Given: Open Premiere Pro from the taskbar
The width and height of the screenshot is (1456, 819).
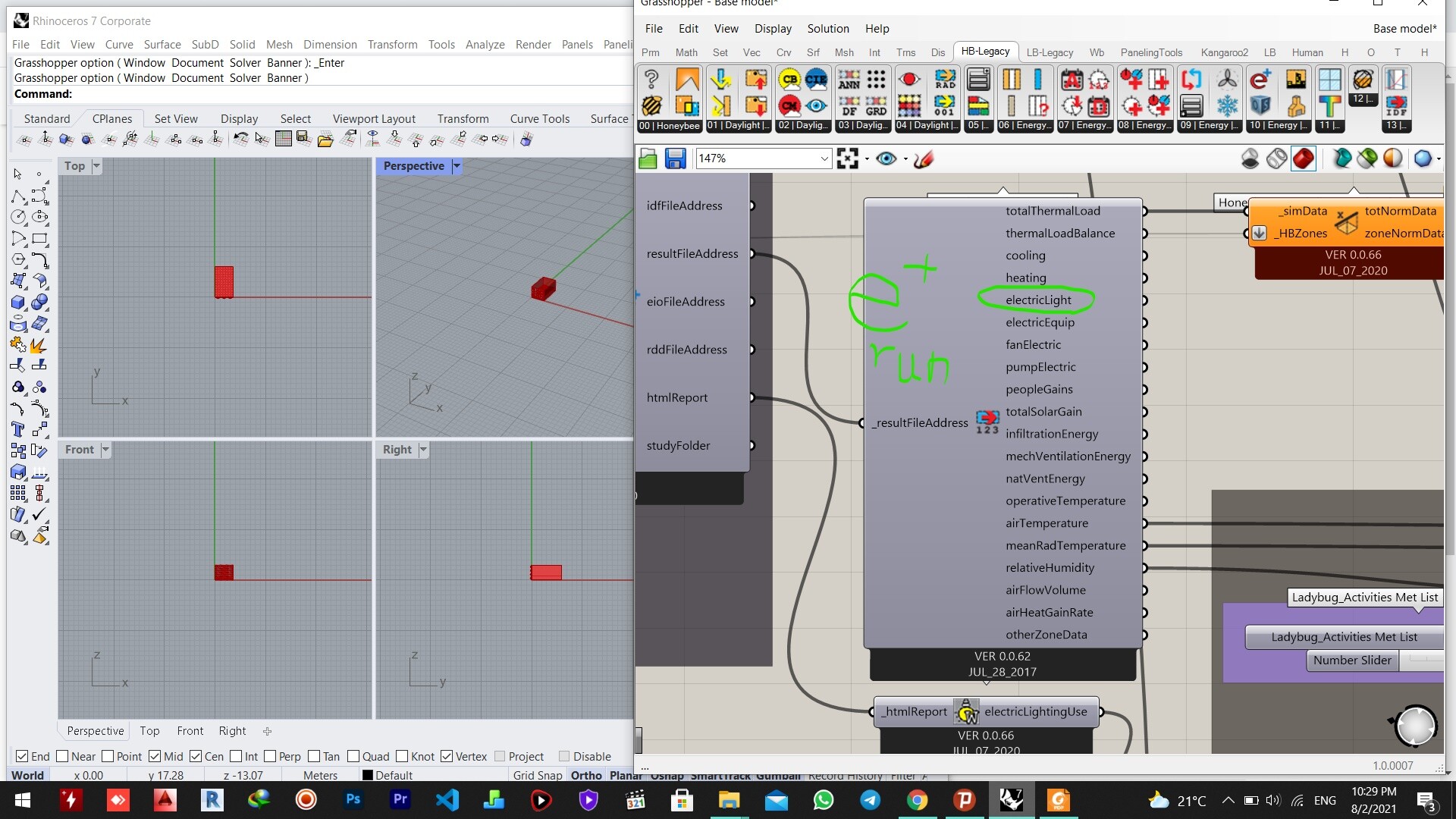Looking at the screenshot, I should tap(400, 799).
